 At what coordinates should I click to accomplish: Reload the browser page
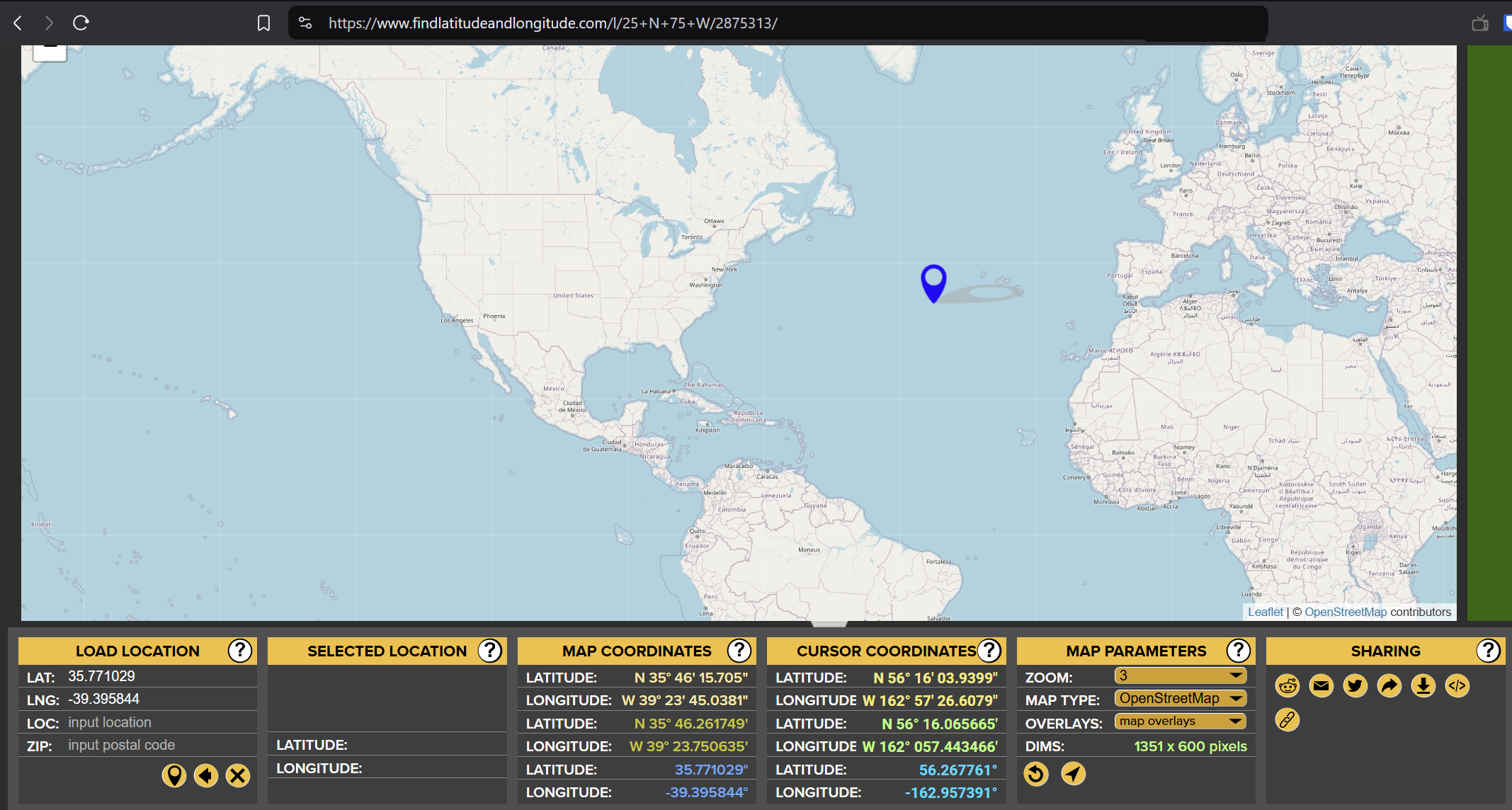(x=81, y=23)
